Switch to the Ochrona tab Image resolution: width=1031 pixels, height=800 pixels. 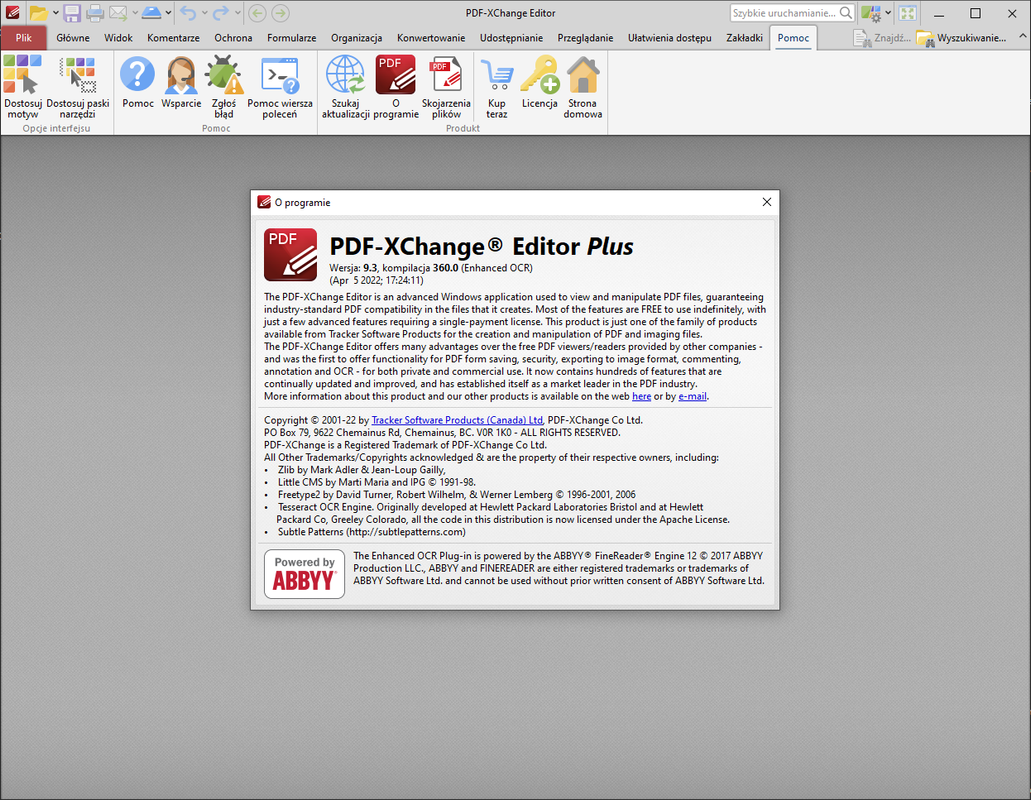point(233,37)
